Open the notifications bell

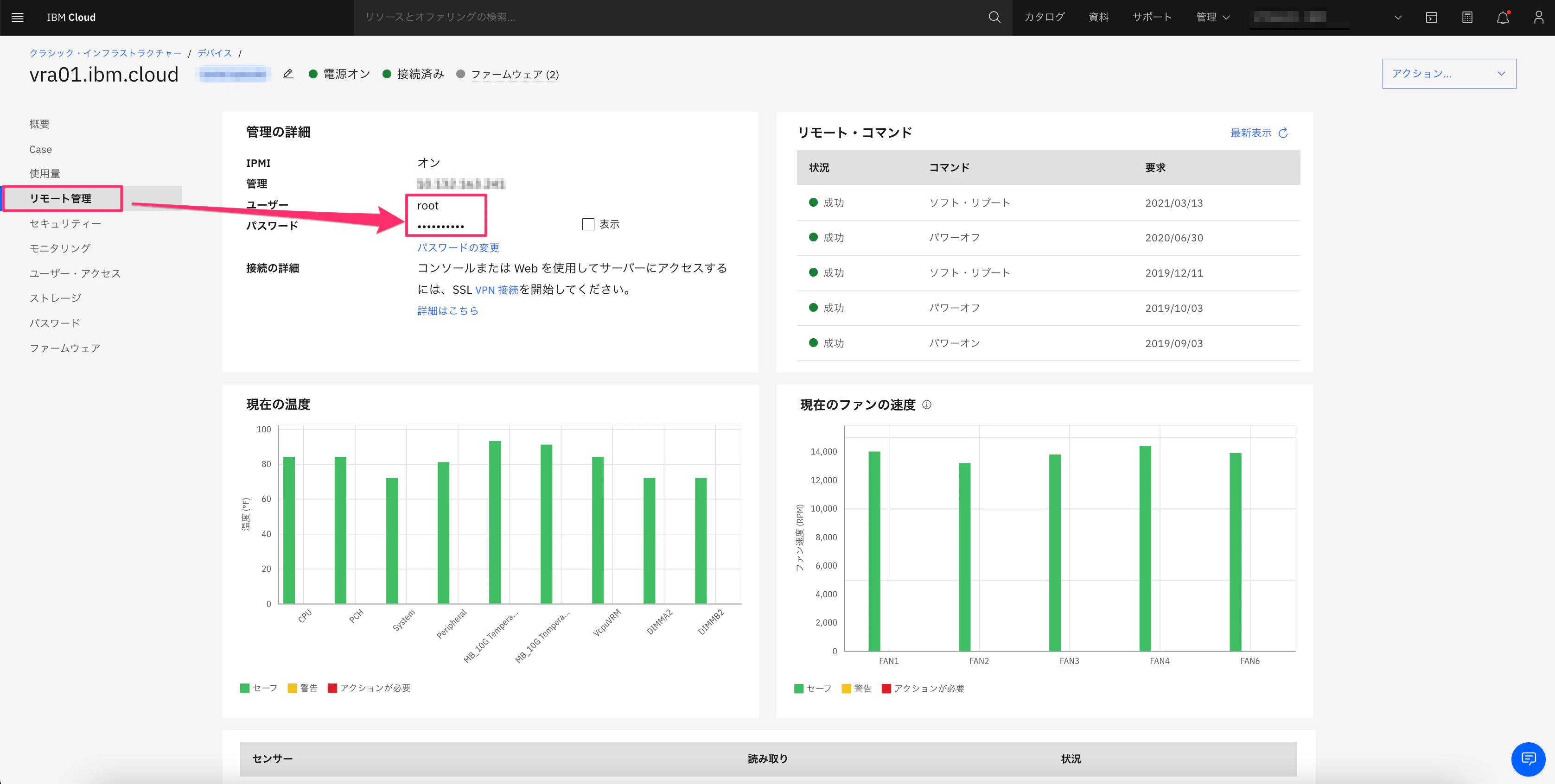pos(1503,18)
